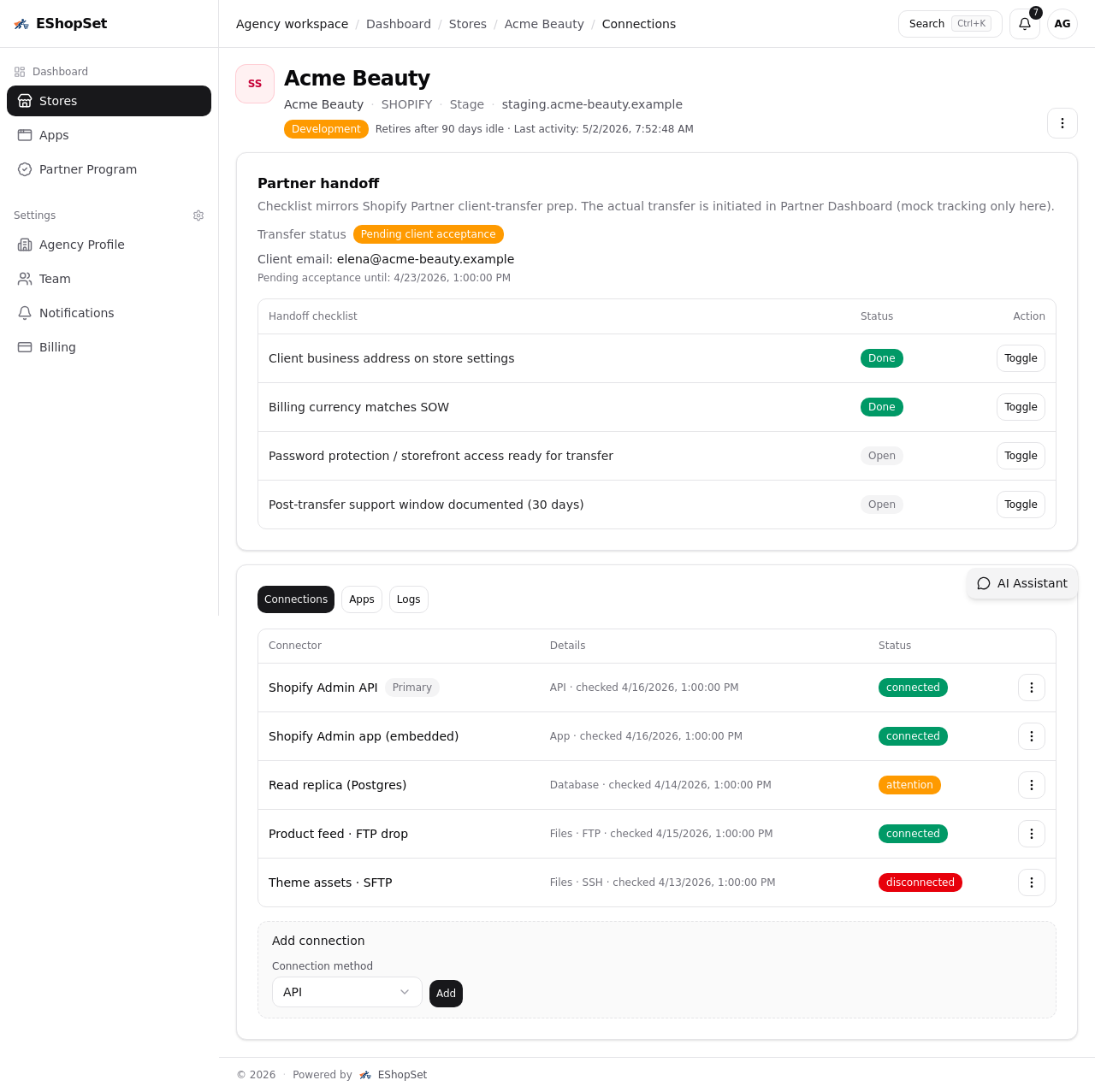The height and width of the screenshot is (1092, 1095).
Task: Click the Development status badge
Action: pos(326,129)
